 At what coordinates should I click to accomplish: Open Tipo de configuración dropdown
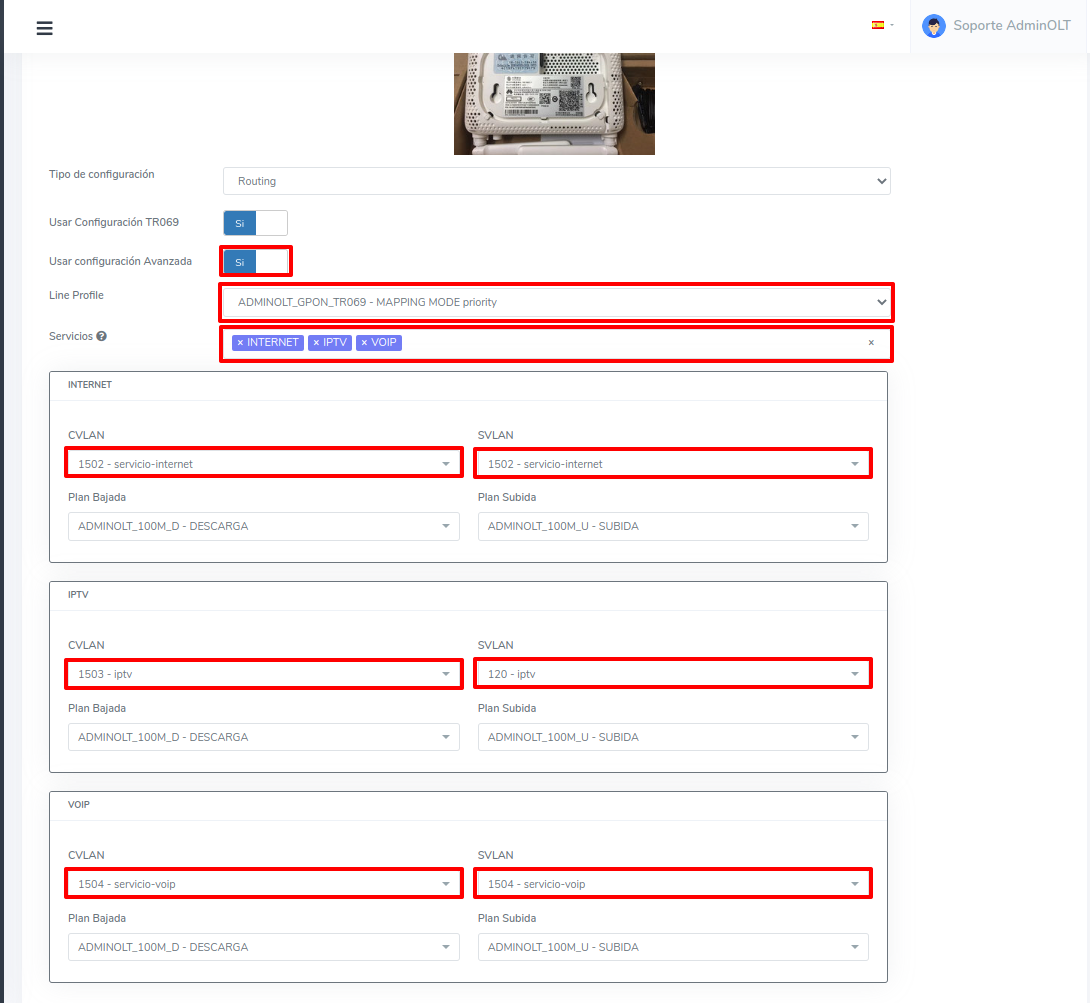click(x=556, y=181)
